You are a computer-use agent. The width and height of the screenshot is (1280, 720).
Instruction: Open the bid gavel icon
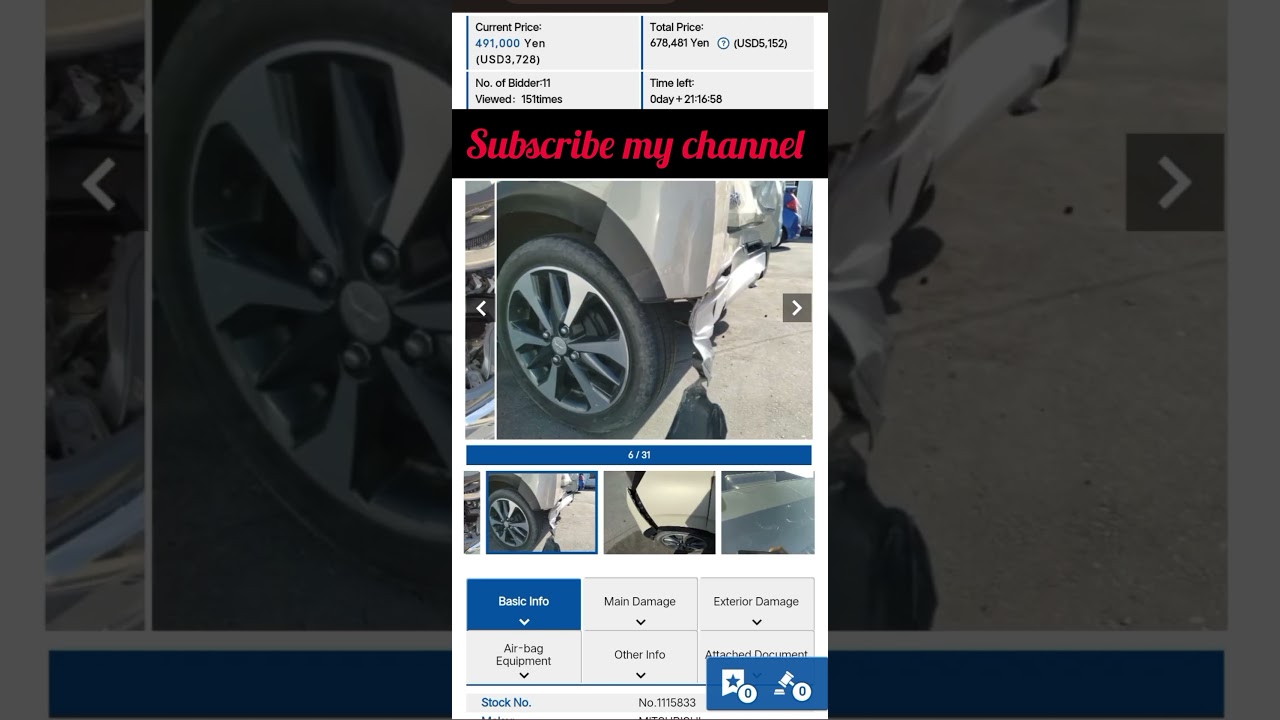792,684
